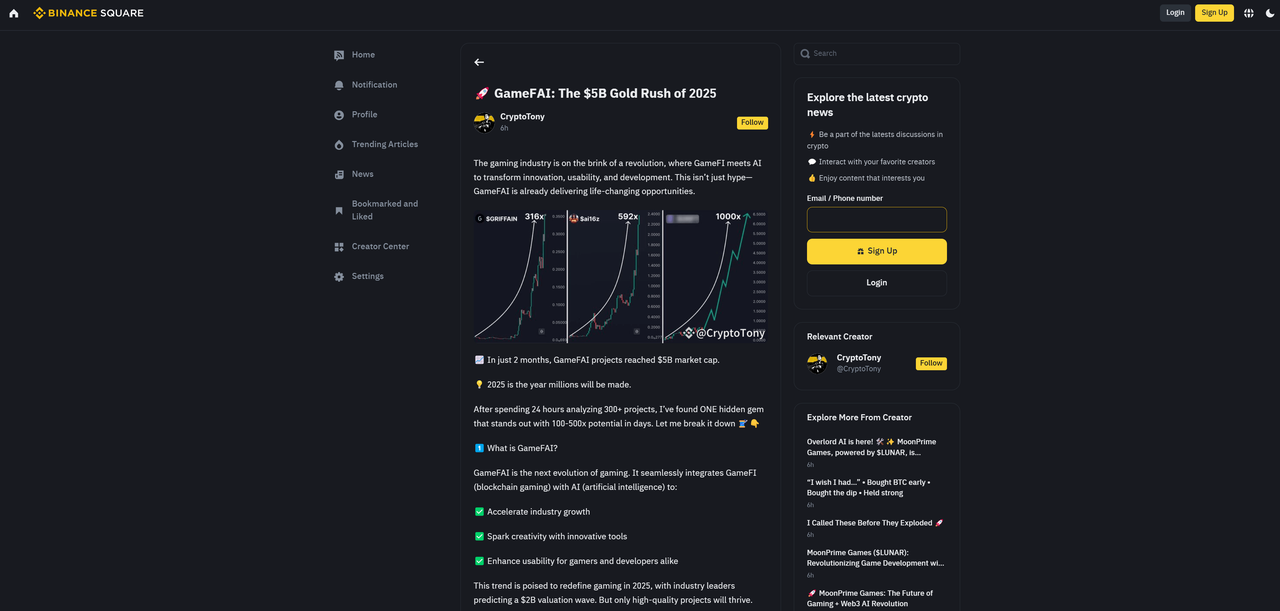Click CryptoTony author name under title
Image resolution: width=1280 pixels, height=611 pixels.
coord(522,117)
